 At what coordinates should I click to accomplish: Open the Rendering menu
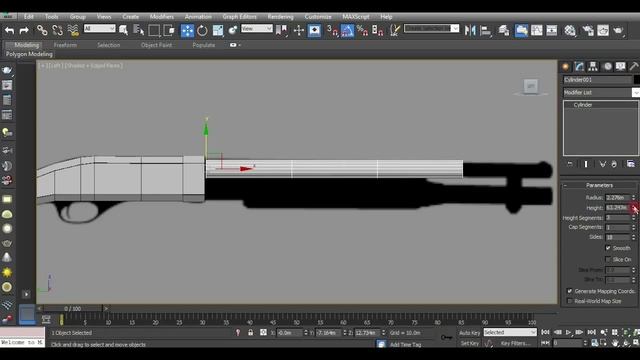point(280,17)
